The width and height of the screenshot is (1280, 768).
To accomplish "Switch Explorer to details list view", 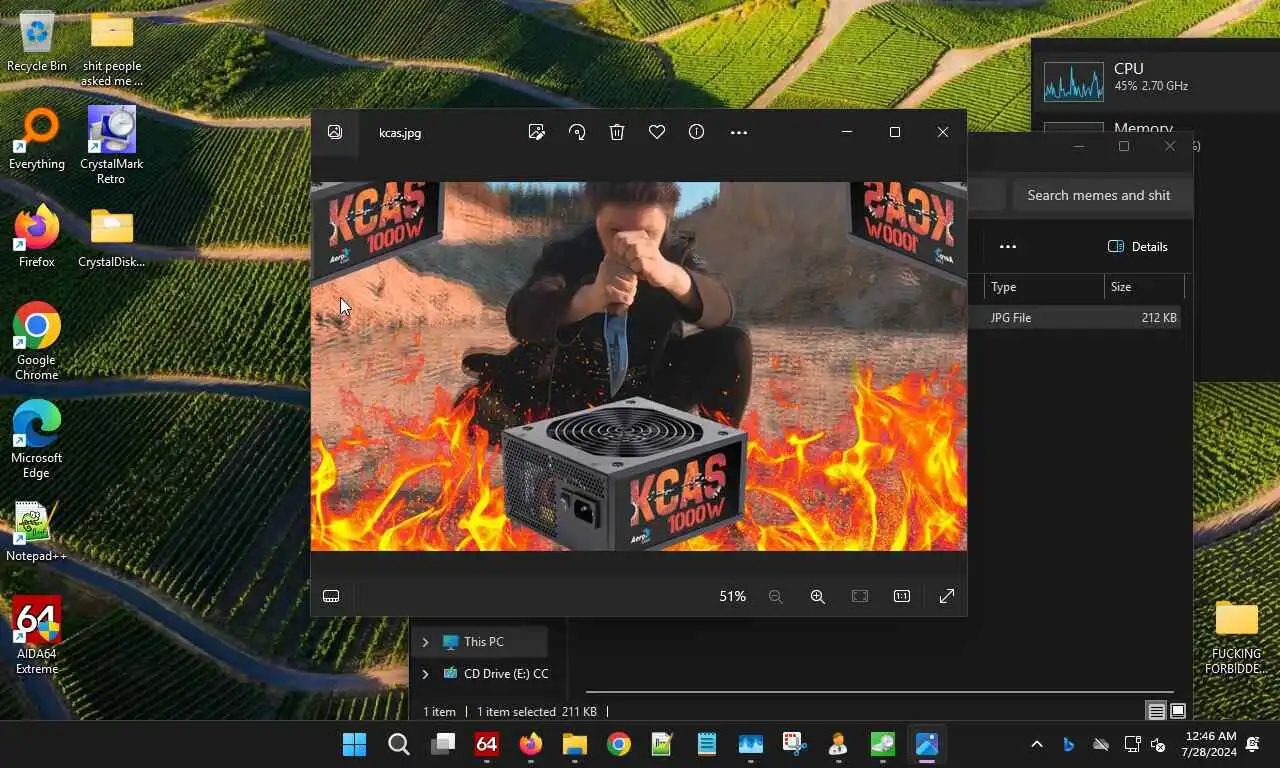I will click(x=1156, y=711).
